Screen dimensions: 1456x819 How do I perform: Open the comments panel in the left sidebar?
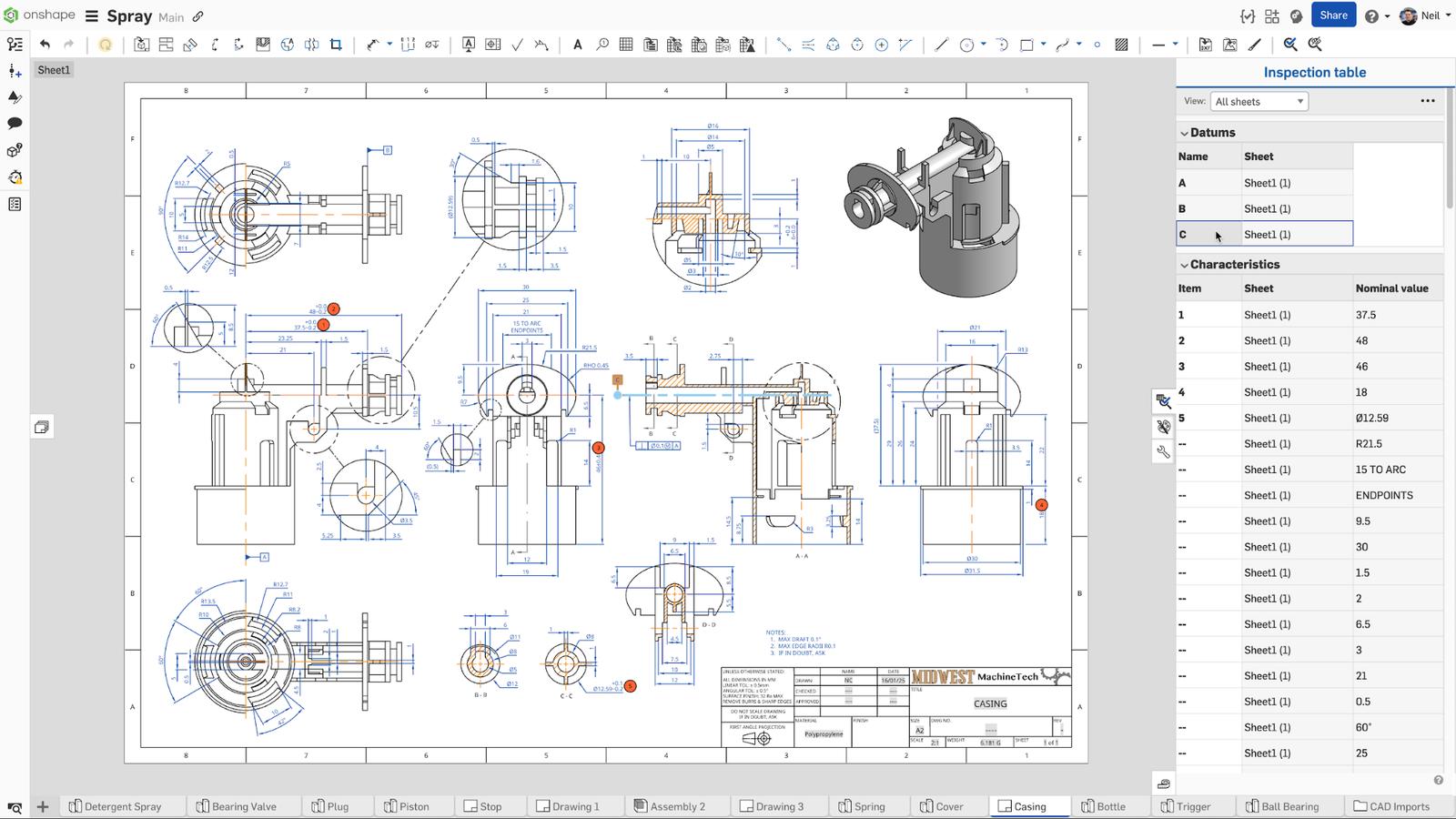click(14, 124)
